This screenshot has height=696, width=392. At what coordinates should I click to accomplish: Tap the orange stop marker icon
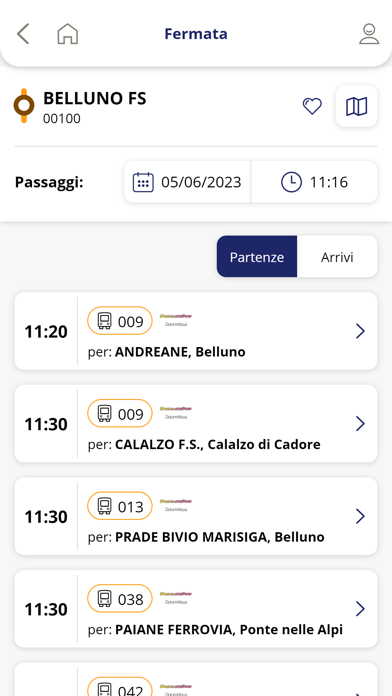[x=24, y=106]
